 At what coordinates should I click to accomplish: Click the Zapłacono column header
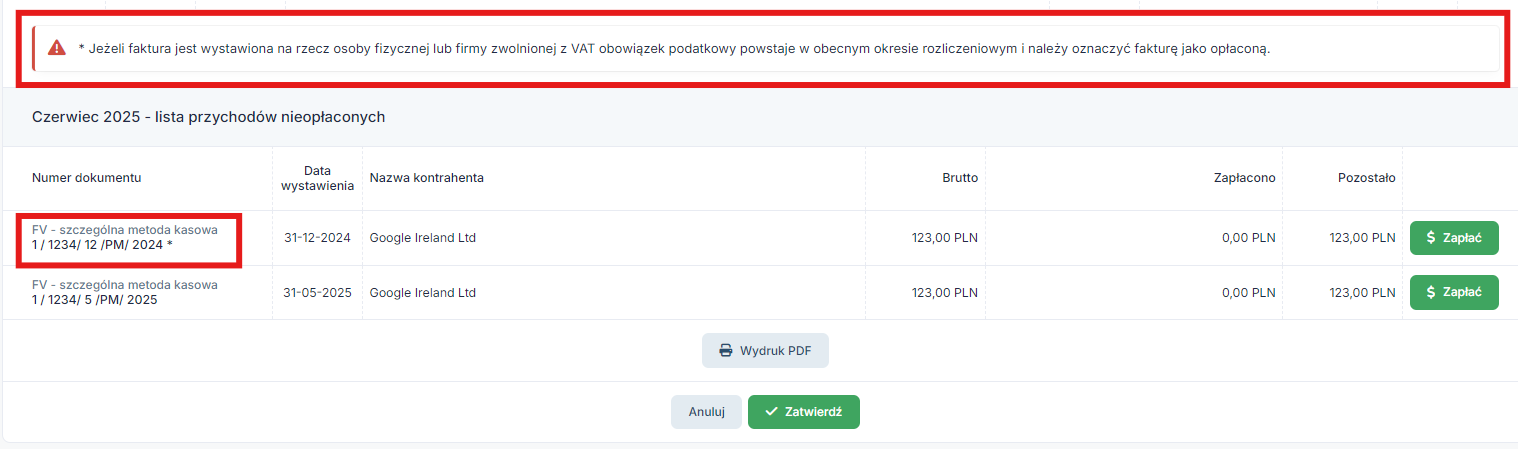point(1245,178)
